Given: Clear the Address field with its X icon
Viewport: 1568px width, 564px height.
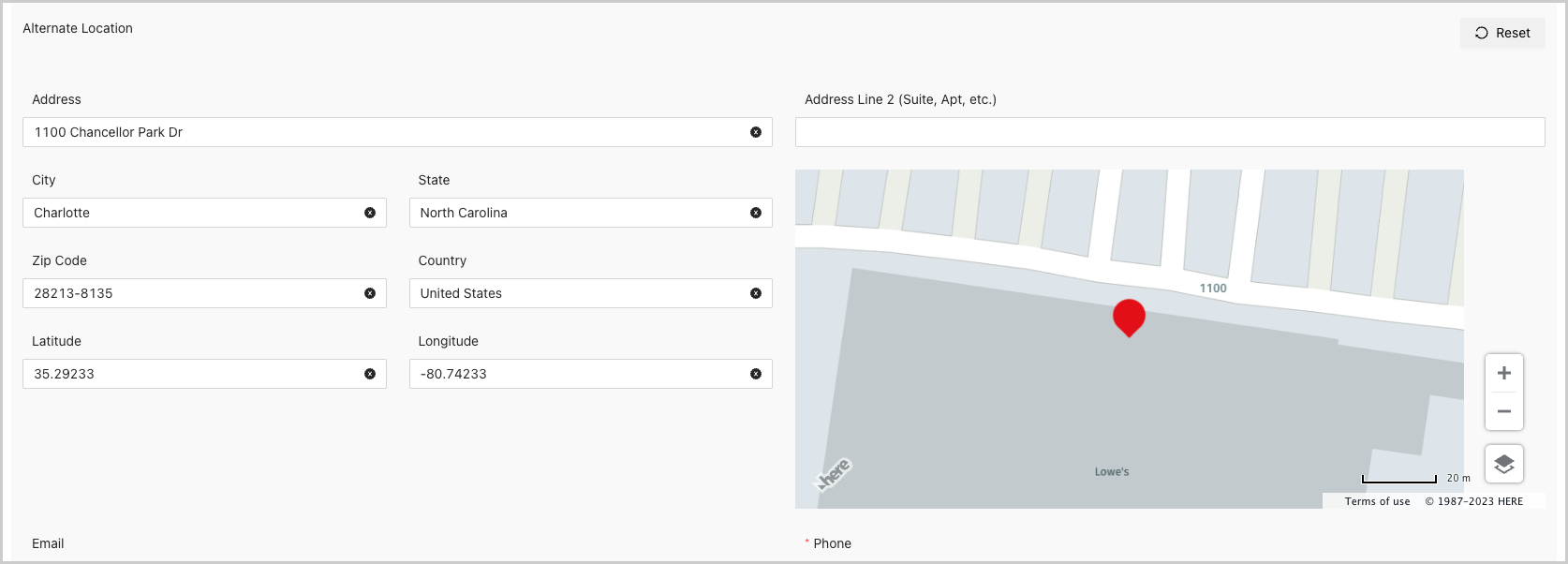Looking at the screenshot, I should point(755,132).
